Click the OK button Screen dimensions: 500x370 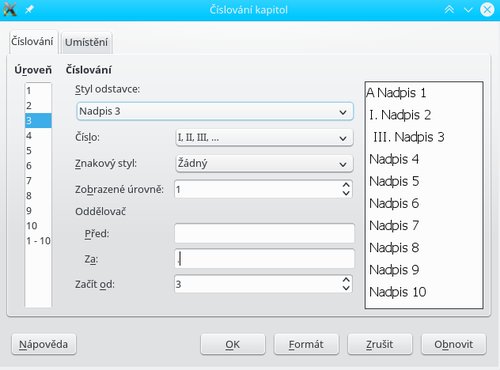233,344
